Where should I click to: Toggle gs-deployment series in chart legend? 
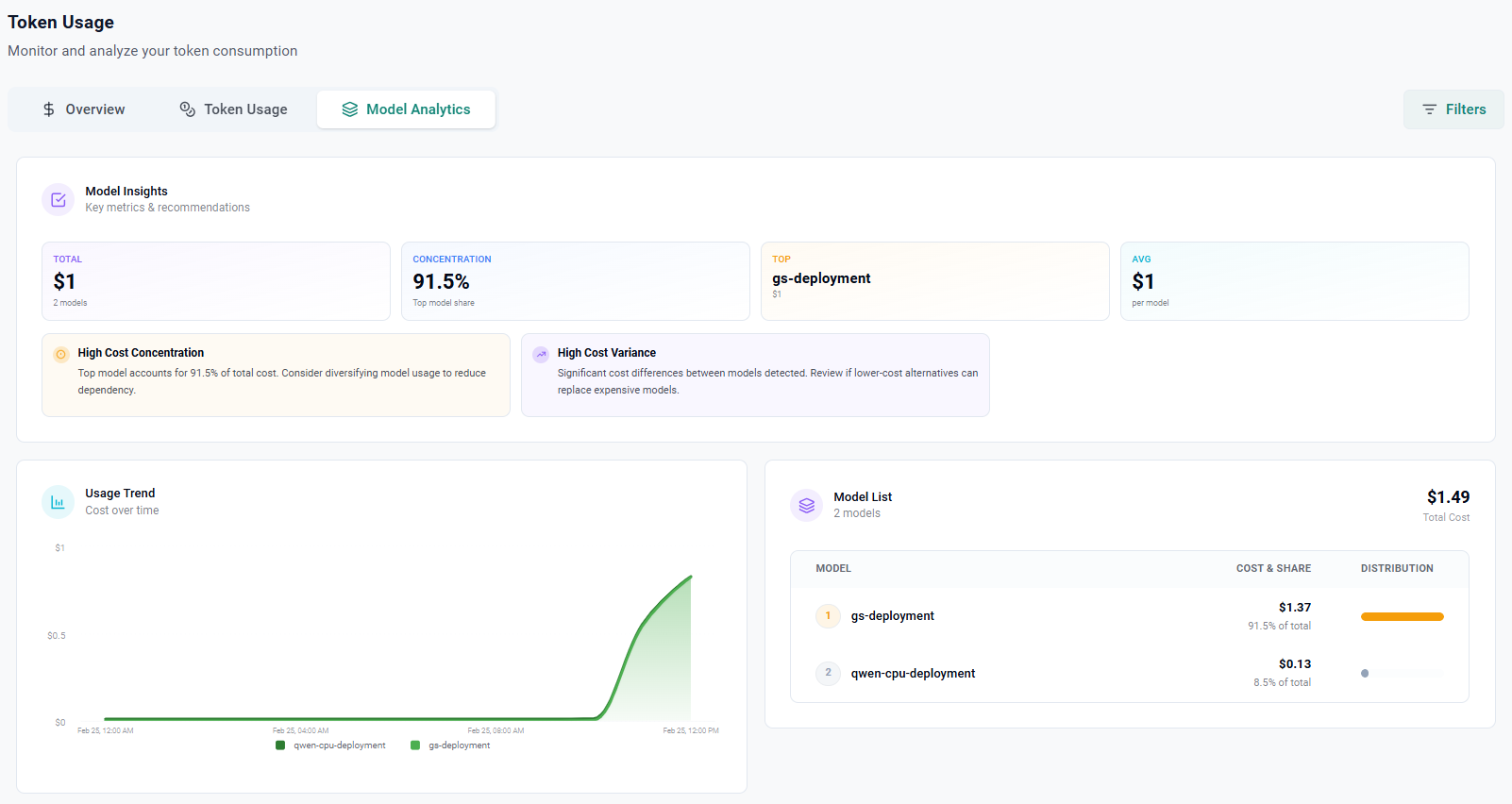(x=450, y=745)
